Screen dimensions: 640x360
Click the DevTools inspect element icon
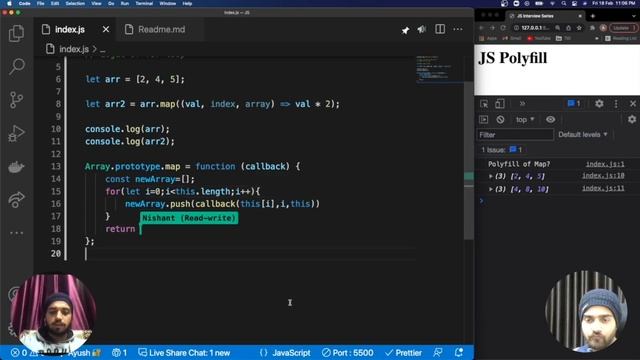(484, 104)
